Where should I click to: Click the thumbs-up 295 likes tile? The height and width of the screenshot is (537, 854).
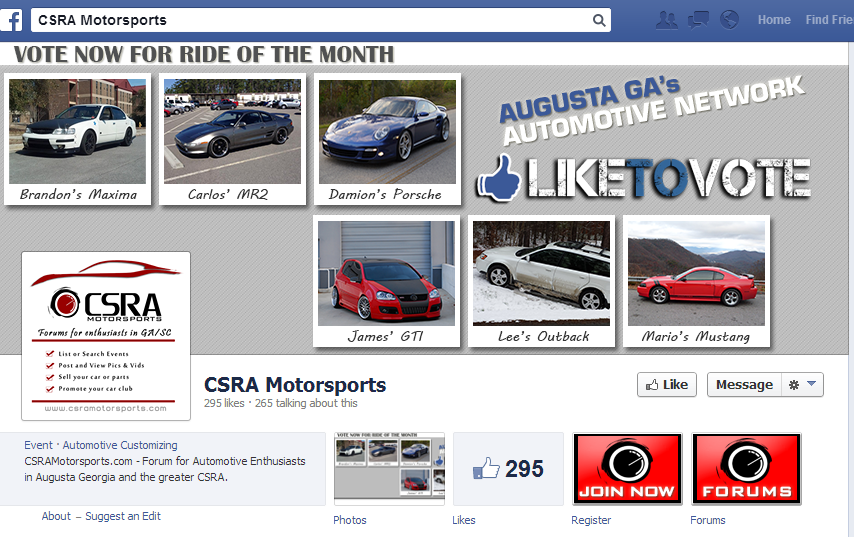pyautogui.click(x=509, y=469)
